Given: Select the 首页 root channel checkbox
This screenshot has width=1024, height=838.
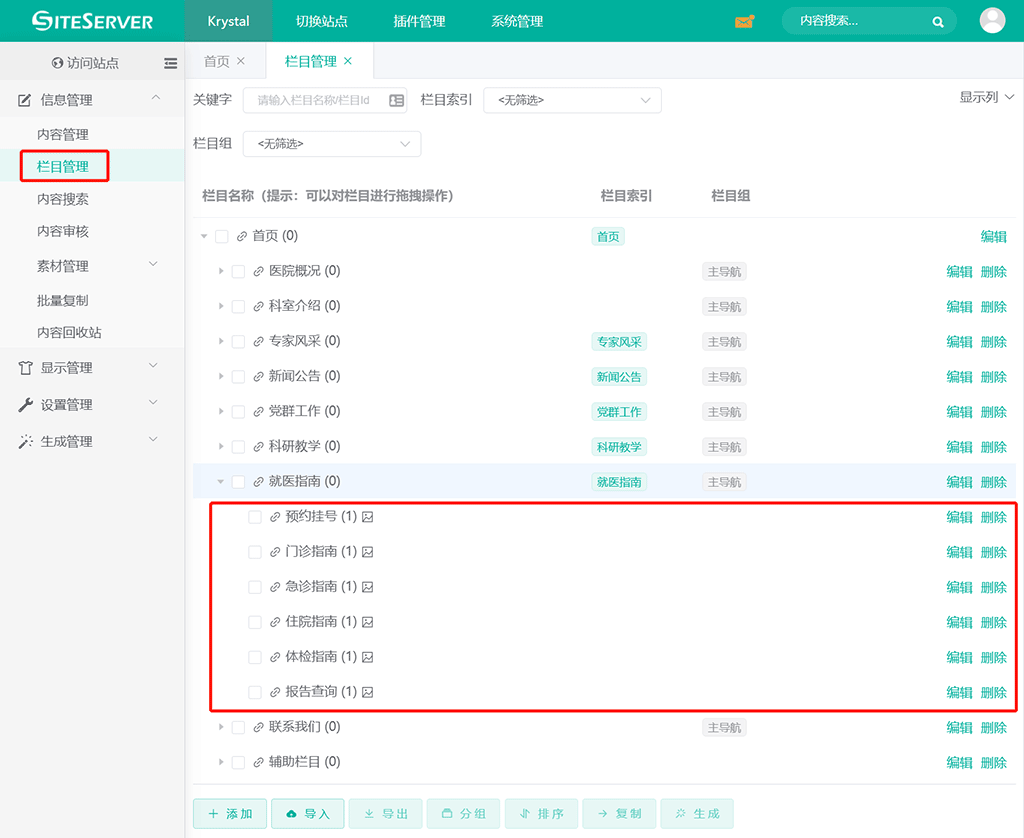Looking at the screenshot, I should [x=221, y=237].
